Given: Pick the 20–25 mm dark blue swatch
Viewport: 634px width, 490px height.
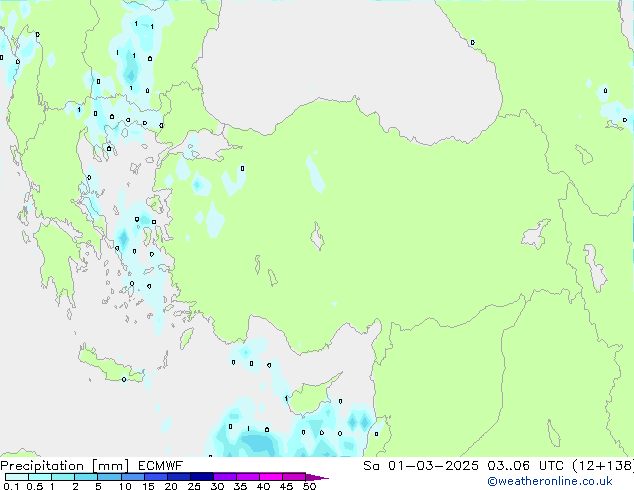Looking at the screenshot, I should pos(178,477).
